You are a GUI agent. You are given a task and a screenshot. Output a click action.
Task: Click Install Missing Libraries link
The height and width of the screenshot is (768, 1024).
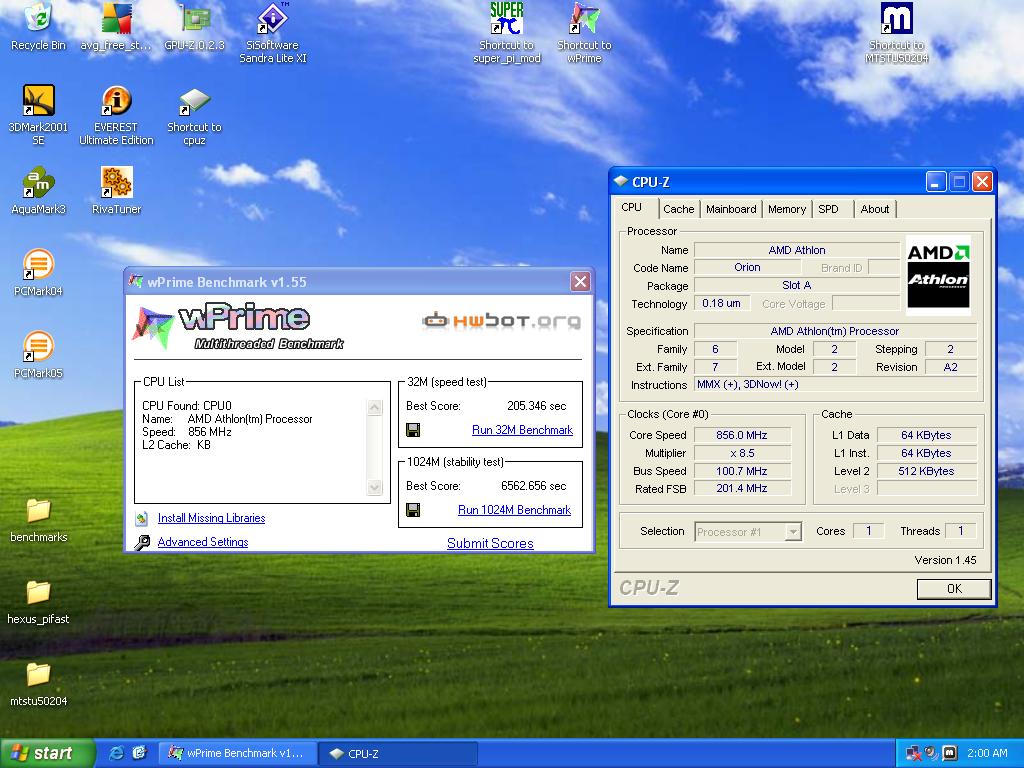pyautogui.click(x=211, y=518)
